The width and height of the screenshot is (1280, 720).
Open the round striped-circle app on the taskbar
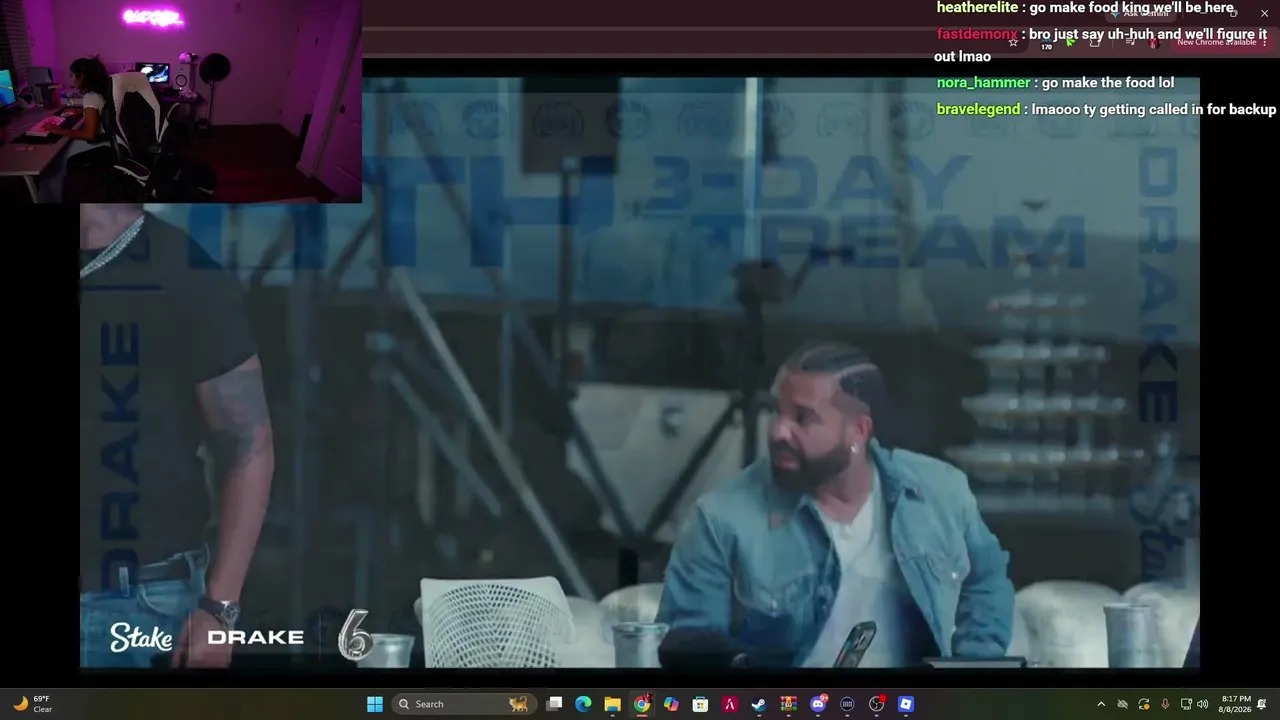(847, 704)
